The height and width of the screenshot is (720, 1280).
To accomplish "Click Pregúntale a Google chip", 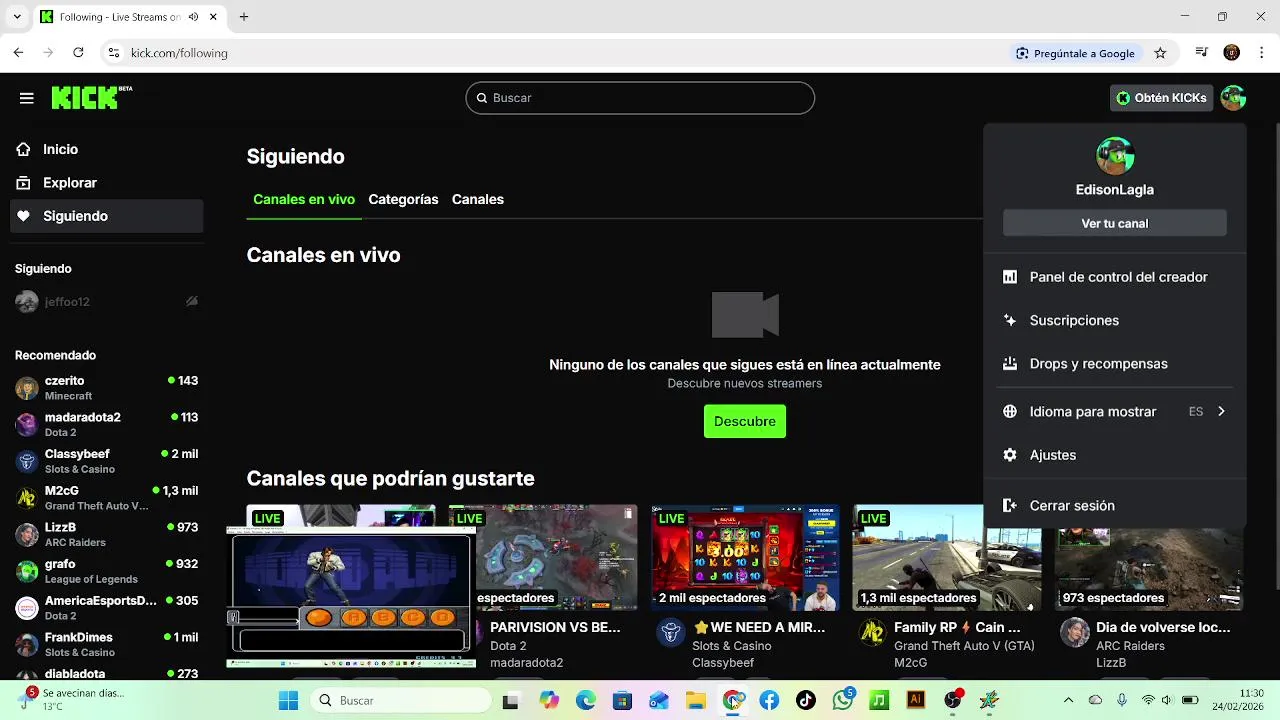I will (1075, 53).
